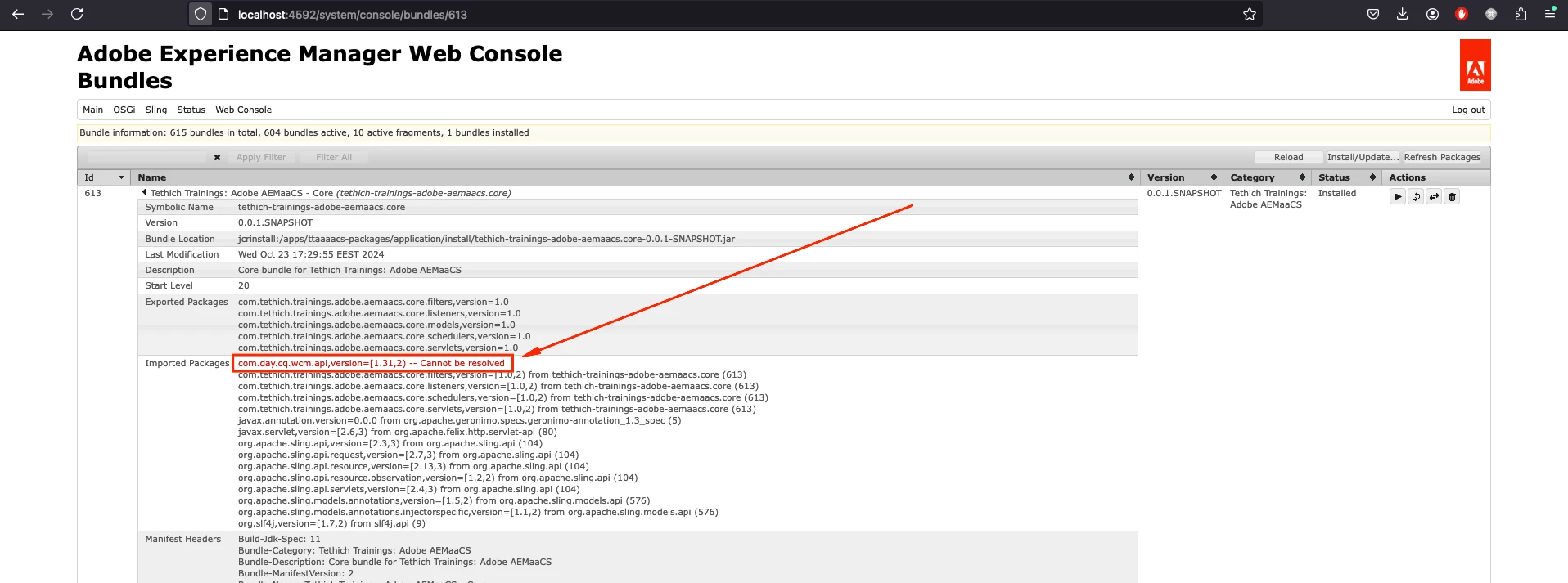Open the Web Console menu

[243, 110]
